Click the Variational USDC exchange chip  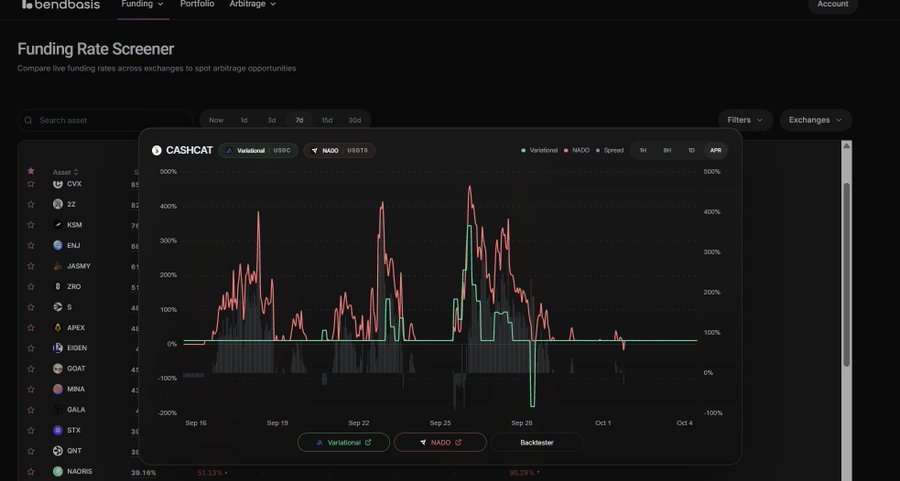click(258, 150)
